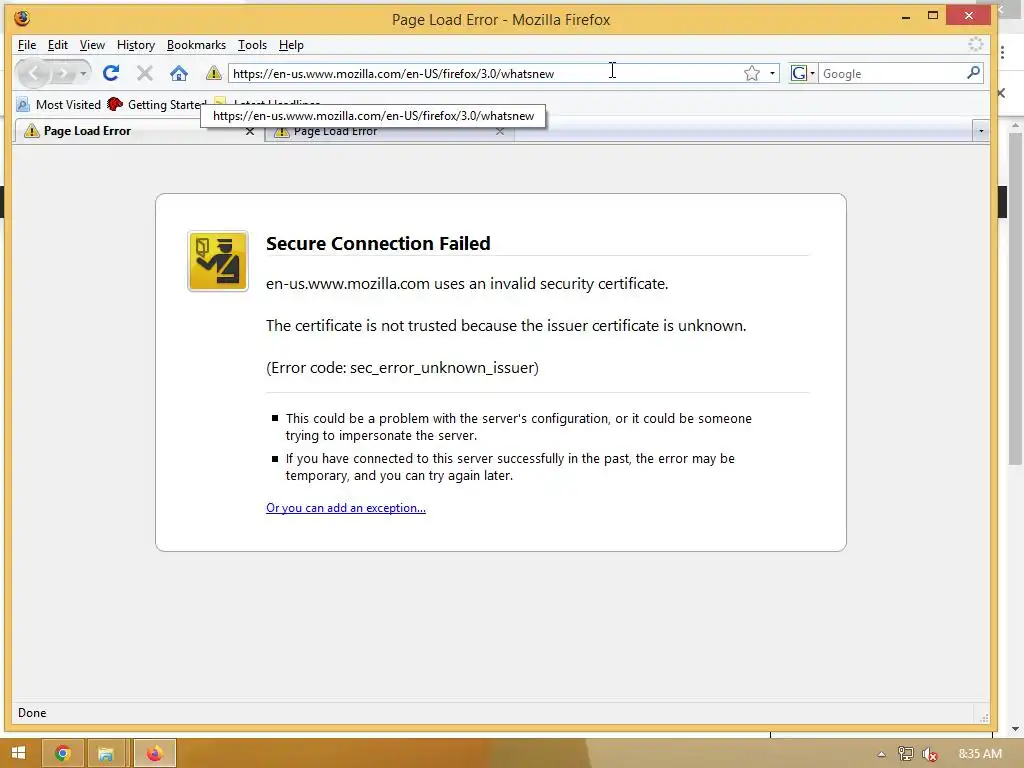Image resolution: width=1024 pixels, height=768 pixels.
Task: Click the Forward navigation arrow
Action: 63,73
